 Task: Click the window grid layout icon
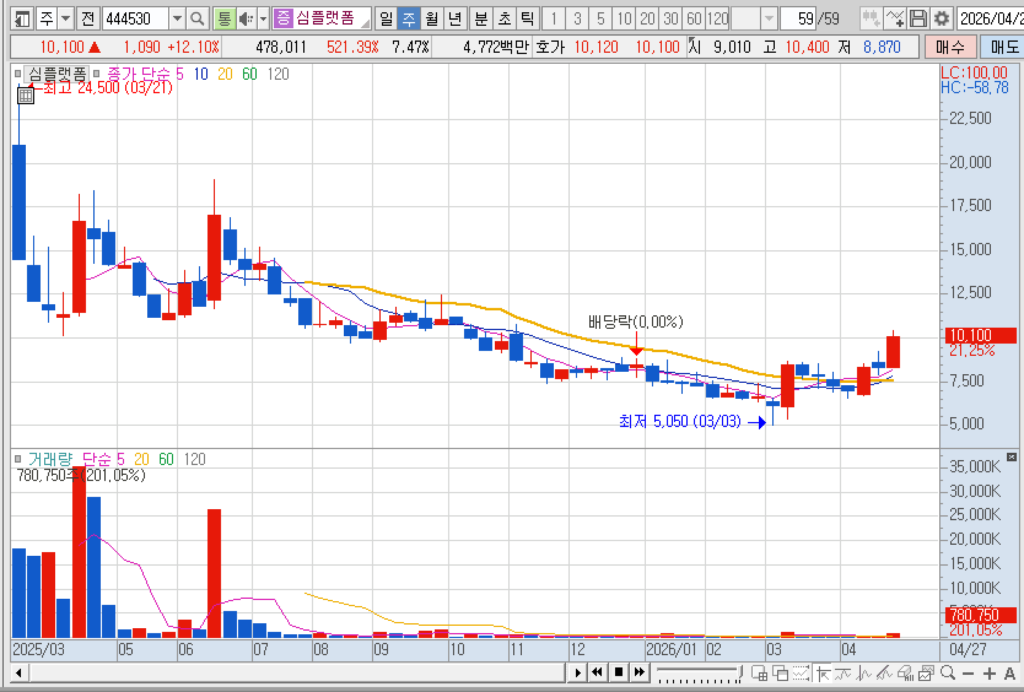(x=760, y=672)
